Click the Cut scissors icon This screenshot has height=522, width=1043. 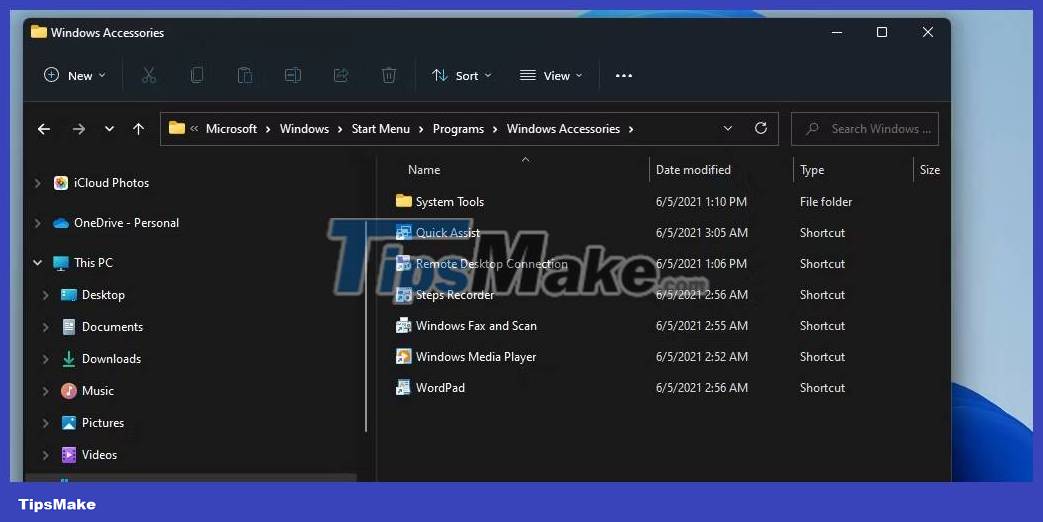149,75
